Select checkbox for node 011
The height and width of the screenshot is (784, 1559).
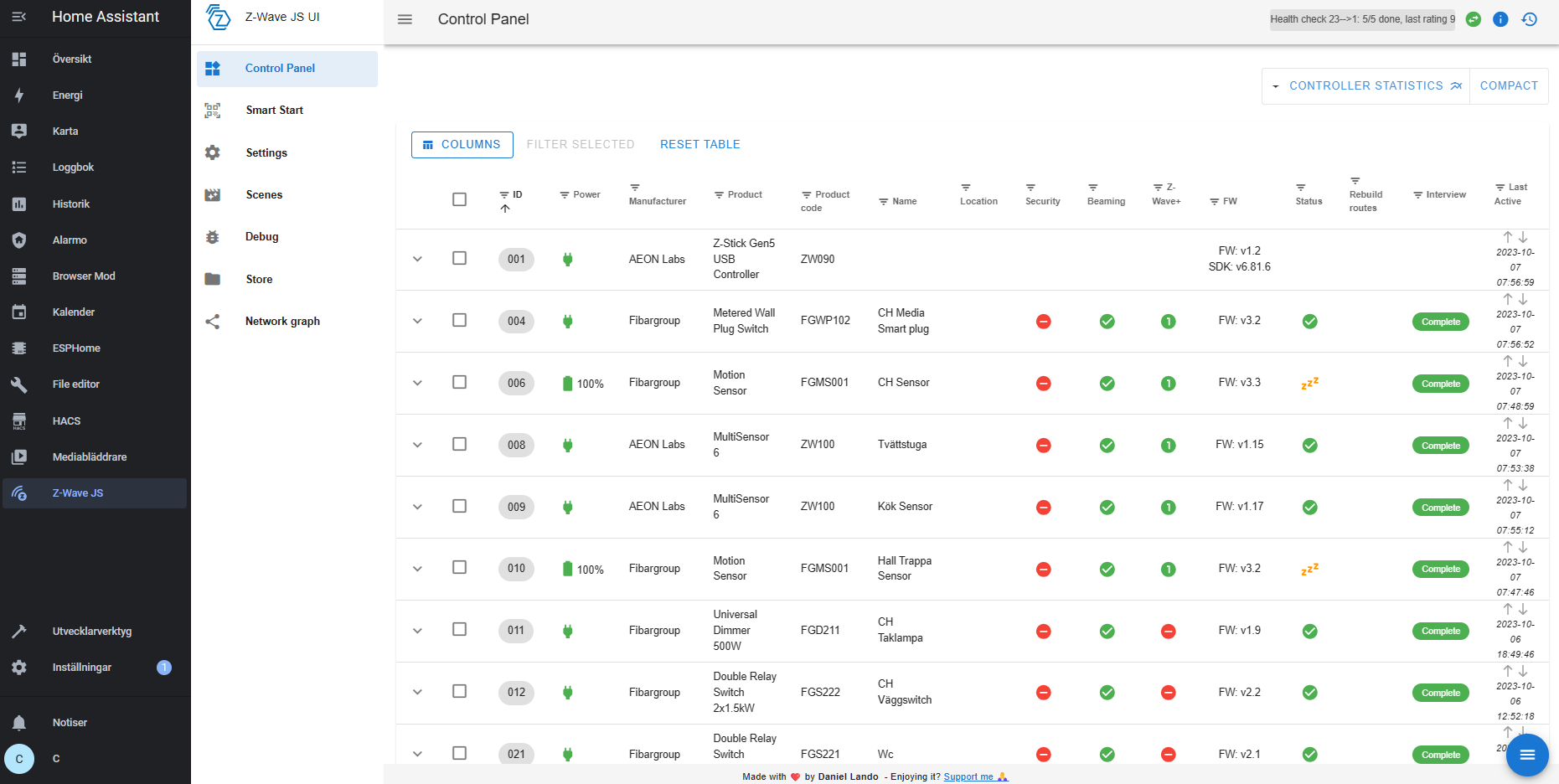click(459, 629)
